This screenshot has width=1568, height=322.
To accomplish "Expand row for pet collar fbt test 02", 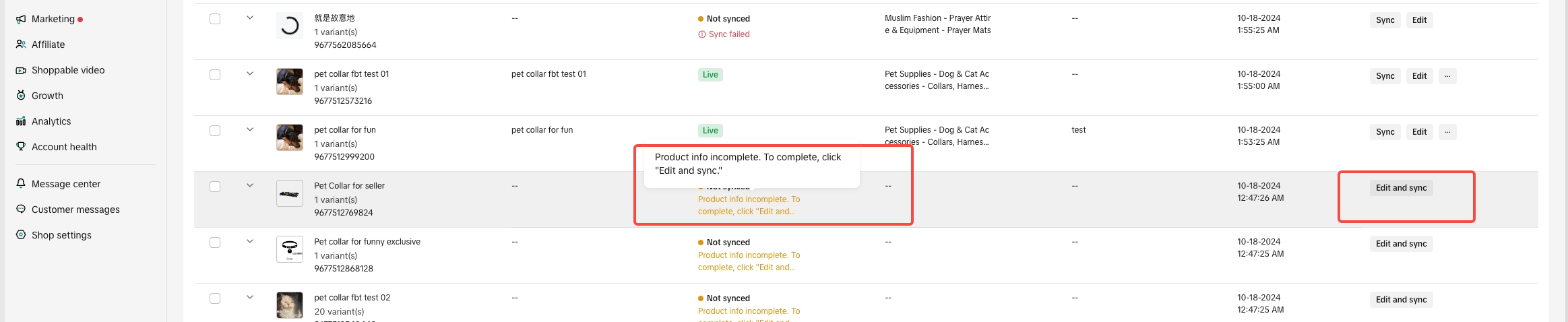I will 250,297.
